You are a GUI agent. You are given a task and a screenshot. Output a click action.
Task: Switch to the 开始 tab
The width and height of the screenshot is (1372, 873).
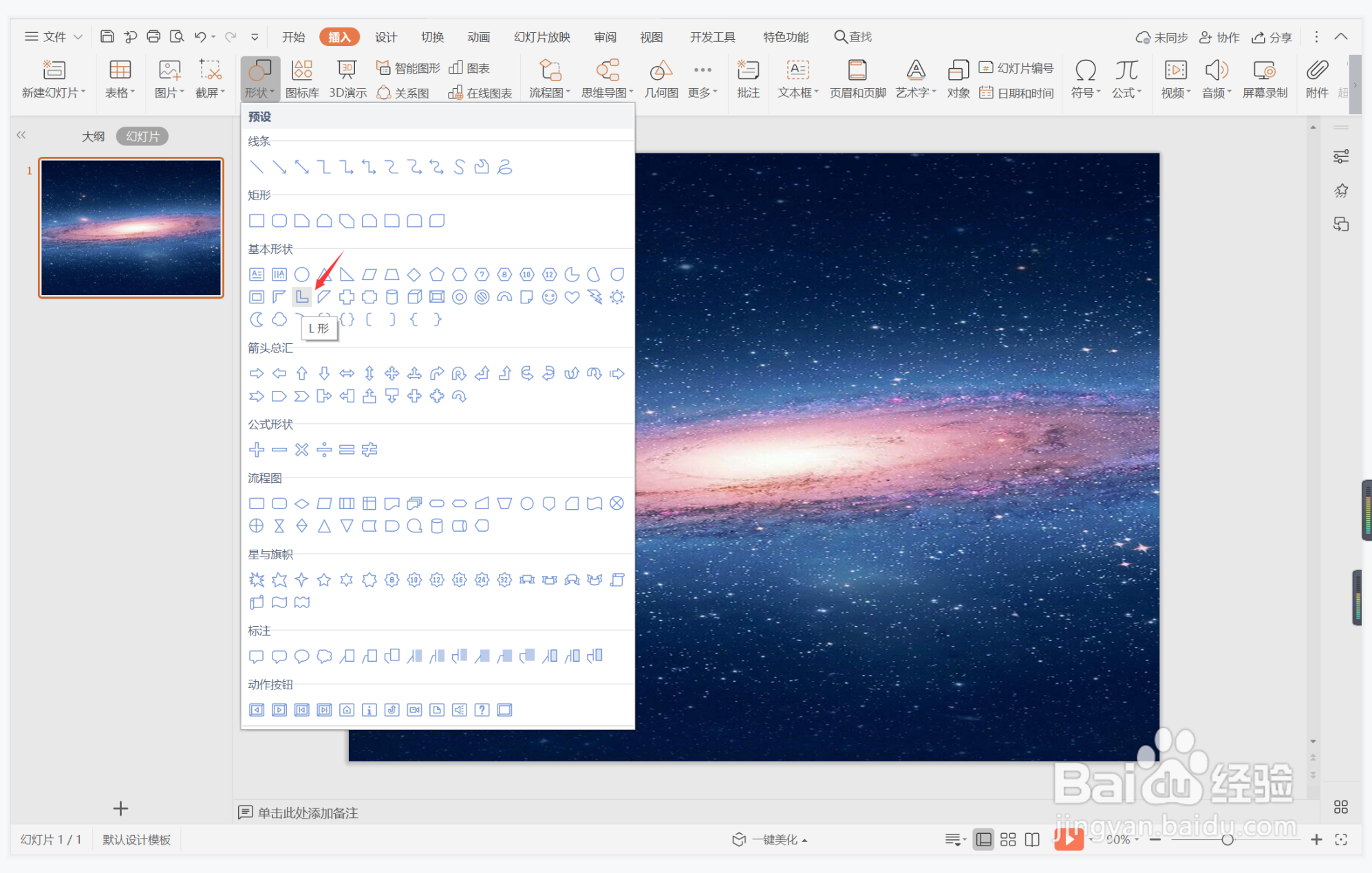click(293, 37)
